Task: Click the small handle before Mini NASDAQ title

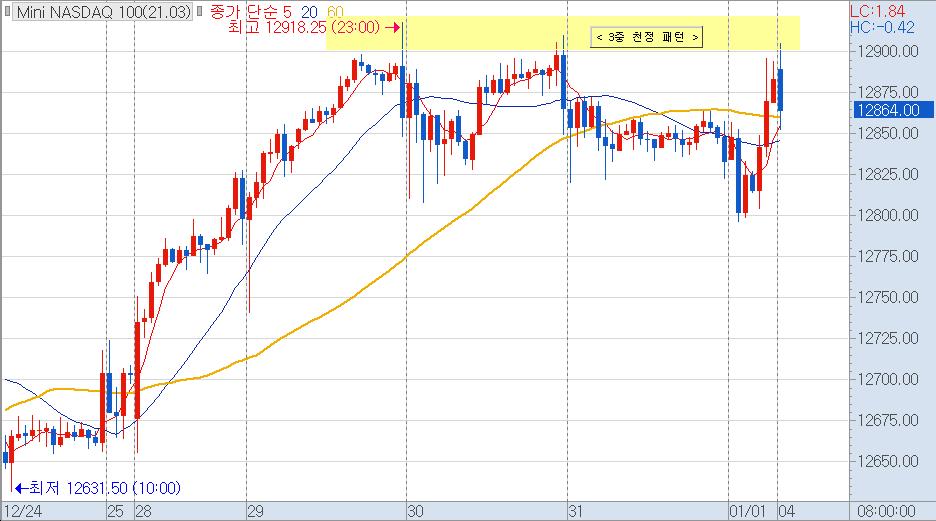Action: (7, 11)
